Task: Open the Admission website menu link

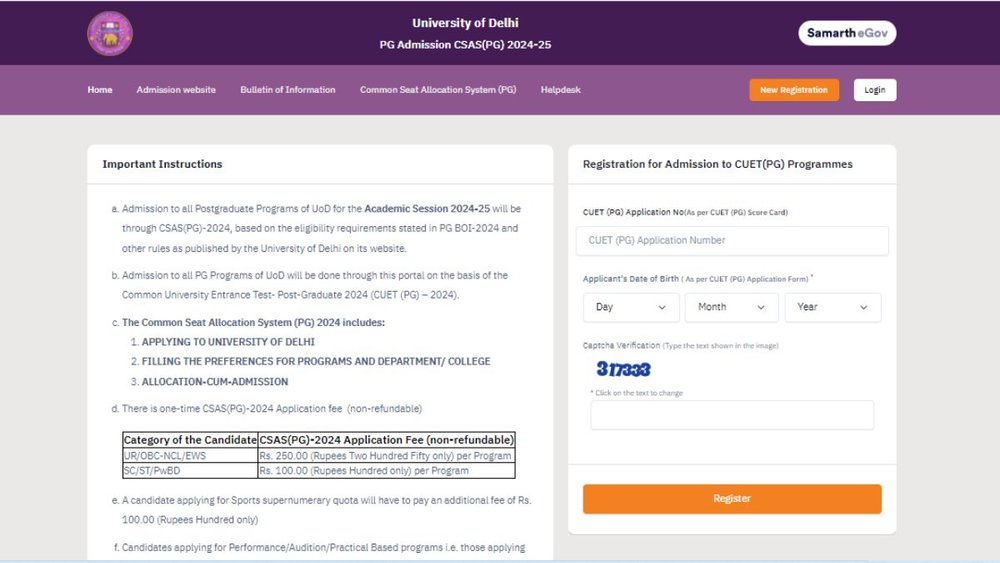Action: click(176, 90)
